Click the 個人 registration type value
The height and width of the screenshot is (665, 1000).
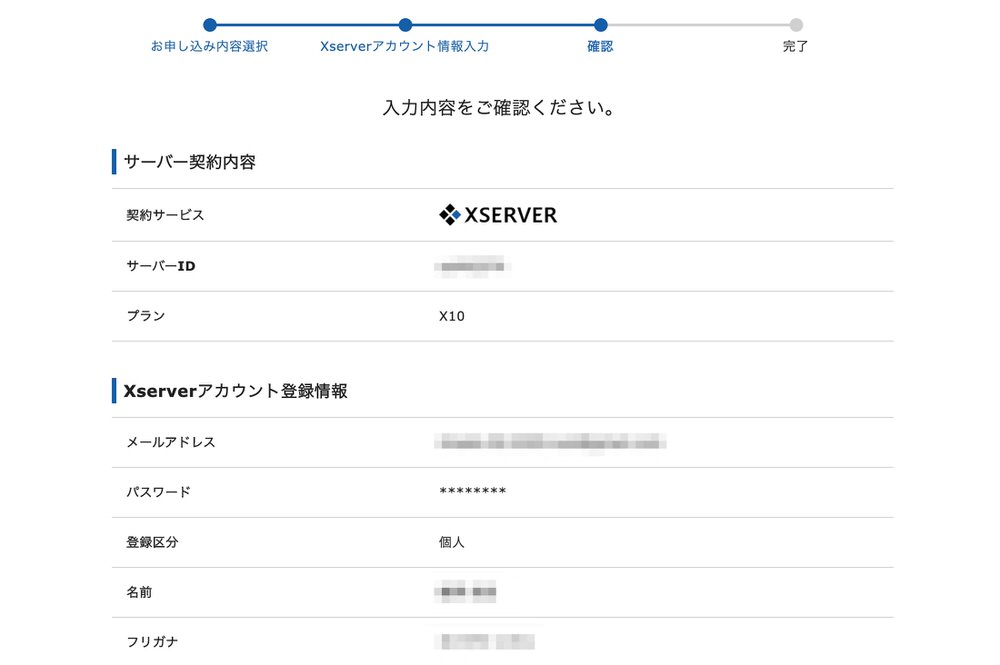452,543
